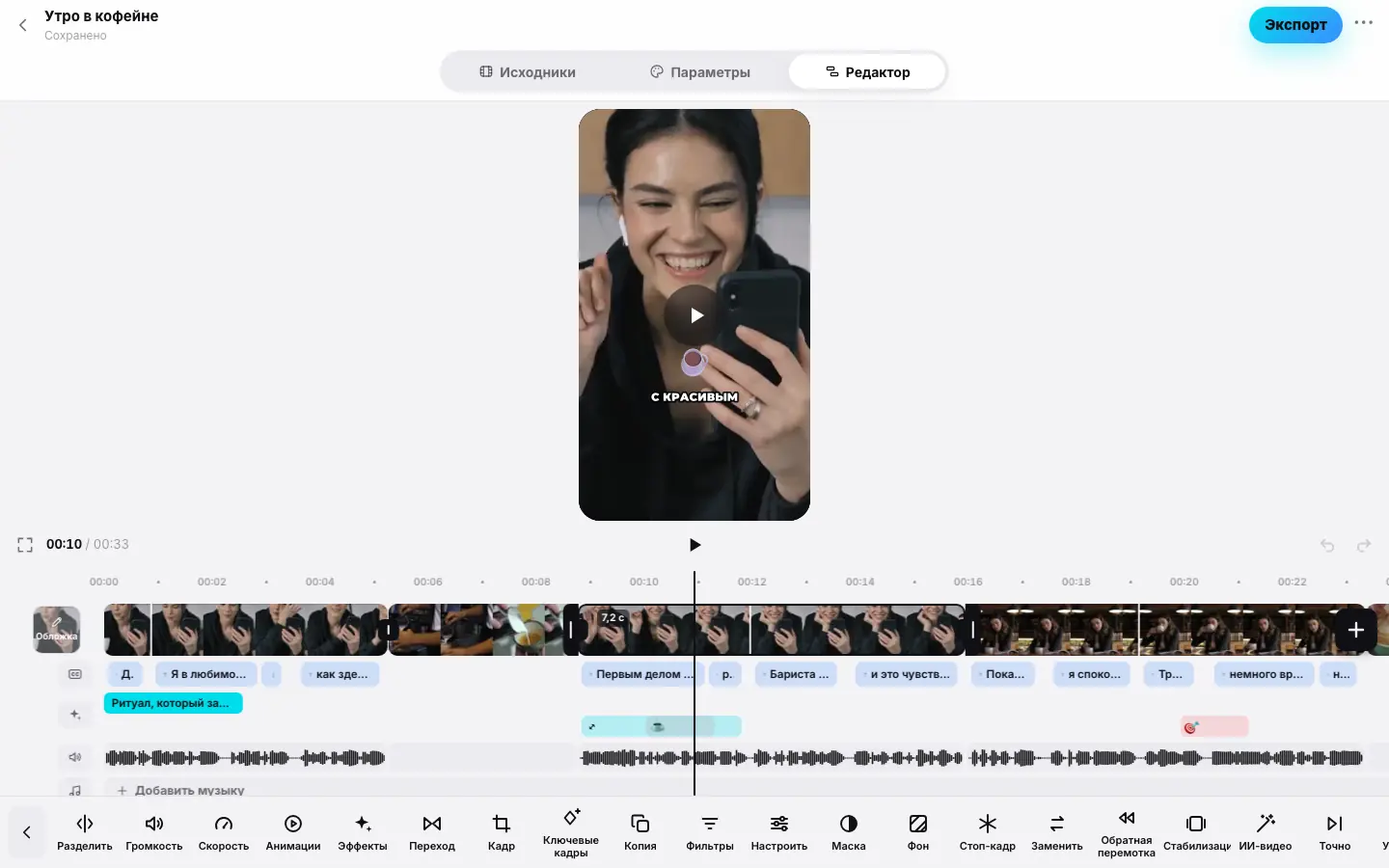Undo the last action
The width and height of the screenshot is (1389, 868).
coord(1327,546)
